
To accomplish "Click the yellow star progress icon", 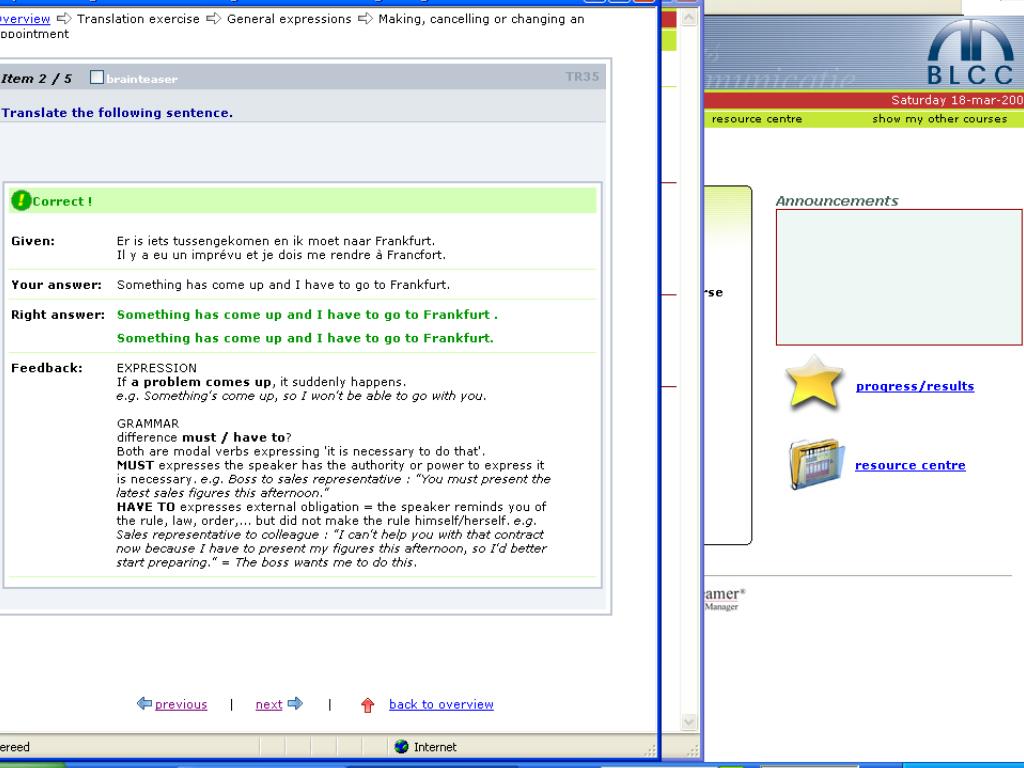I will click(x=814, y=384).
